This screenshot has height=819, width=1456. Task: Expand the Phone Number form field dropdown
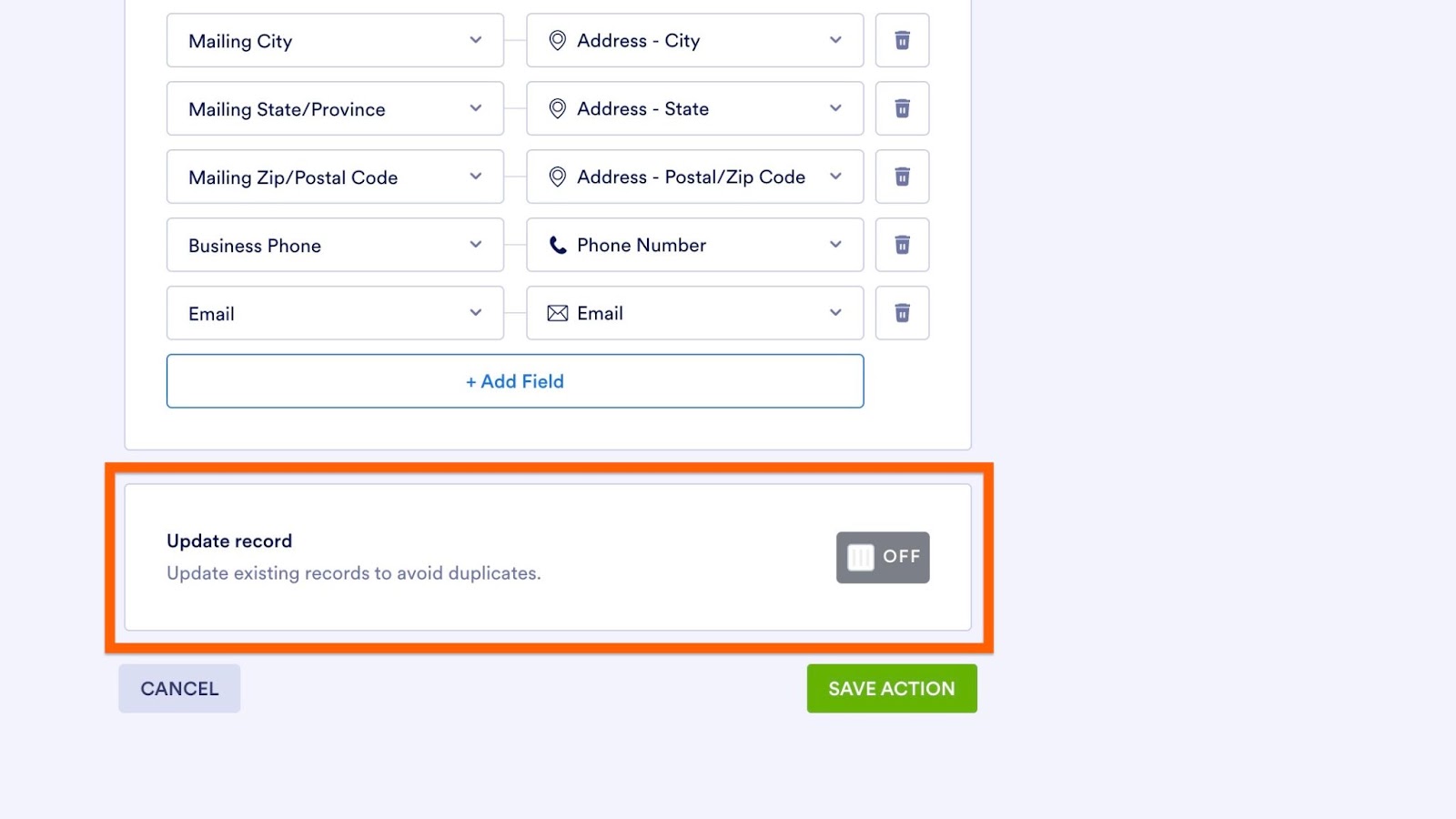pyautogui.click(x=694, y=245)
